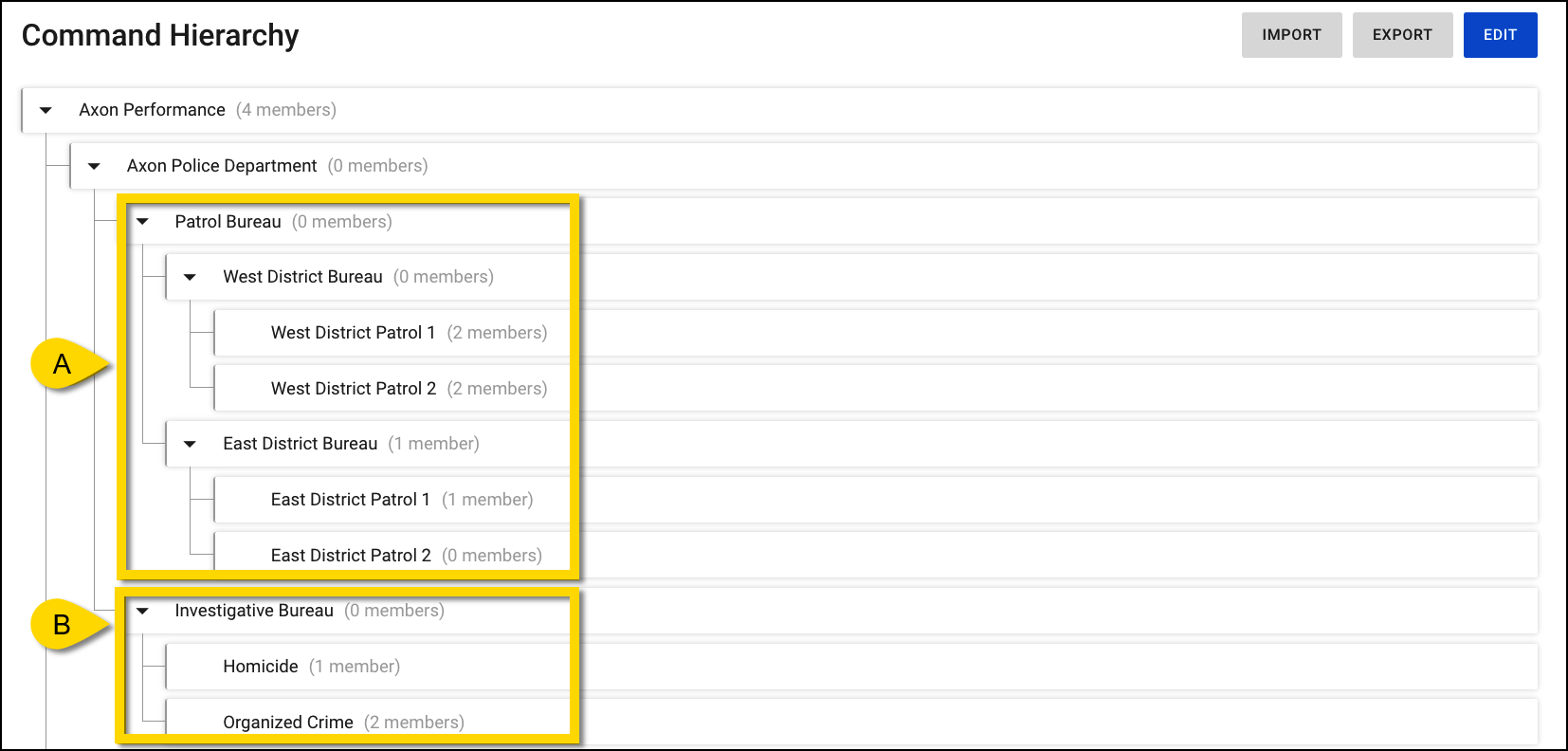Click the Command Hierarchy page title
This screenshot has width=1568, height=751.
(159, 35)
